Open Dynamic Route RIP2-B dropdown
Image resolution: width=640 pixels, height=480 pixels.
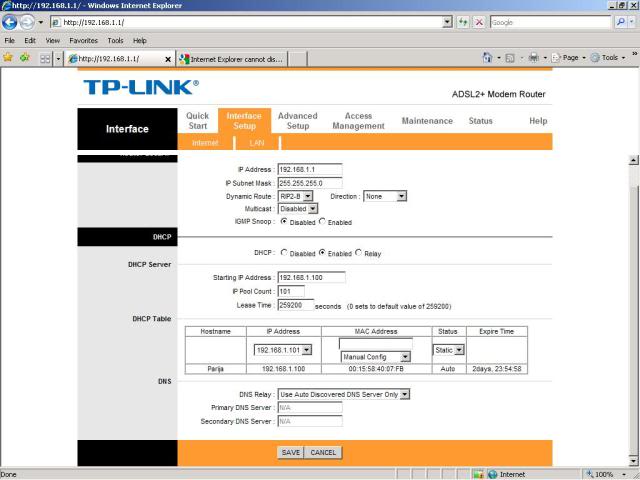tap(295, 196)
